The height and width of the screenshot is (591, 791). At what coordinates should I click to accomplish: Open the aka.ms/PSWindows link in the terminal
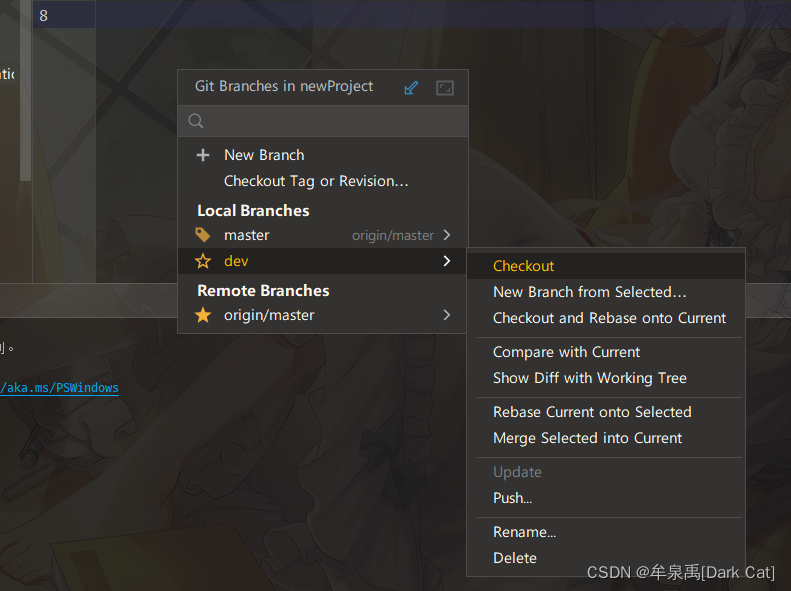[x=60, y=388]
